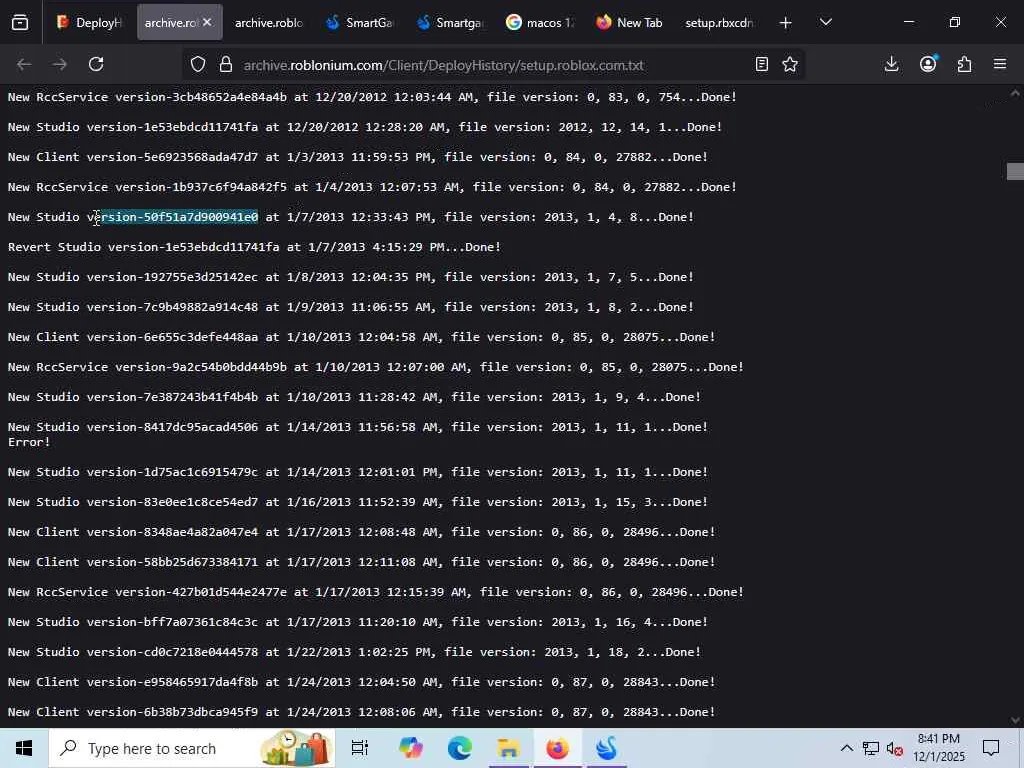The height and width of the screenshot is (768, 1024).
Task: Switch to first SmartGa tab
Action: coord(360,22)
